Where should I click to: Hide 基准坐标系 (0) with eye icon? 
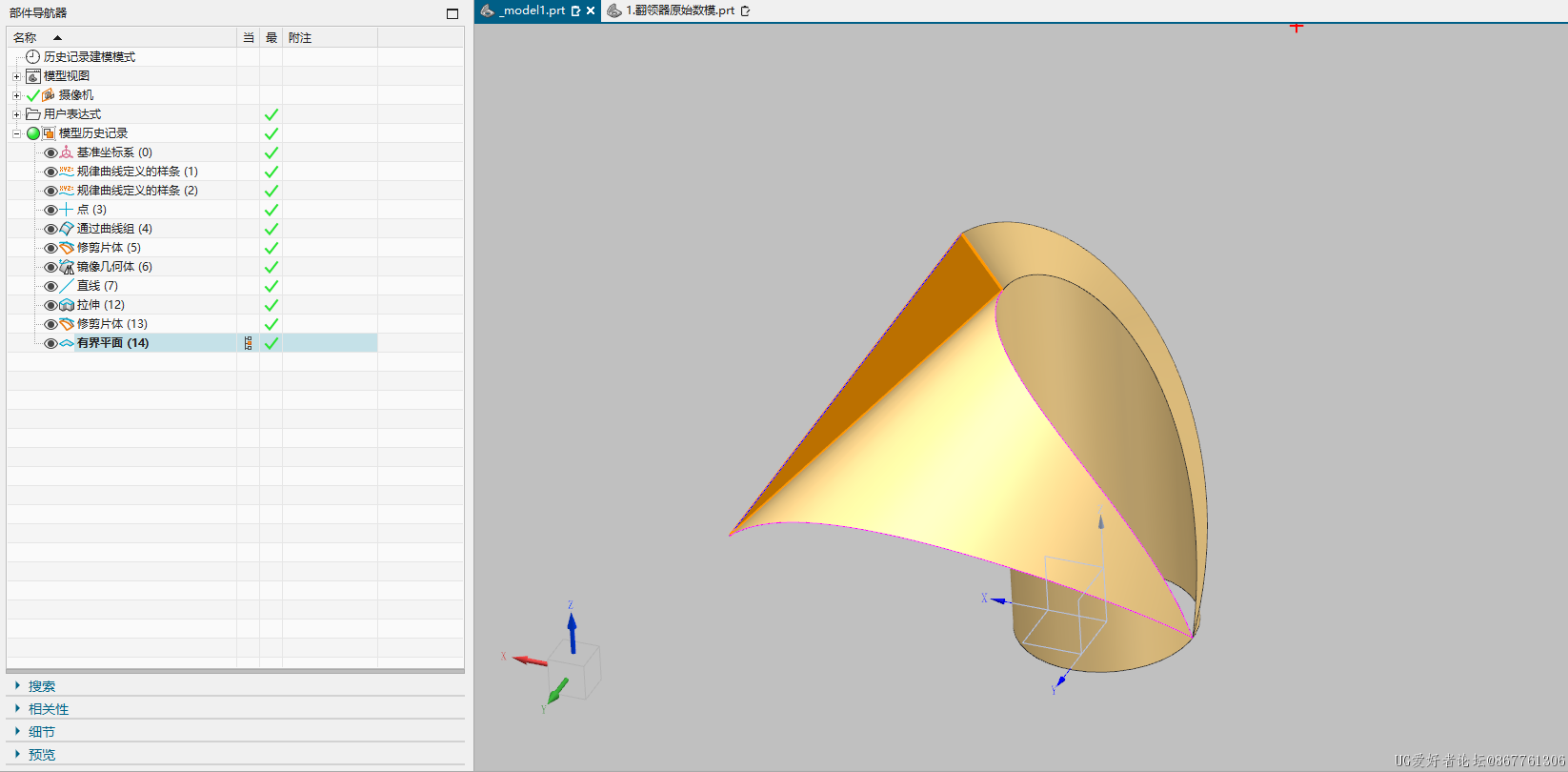click(50, 152)
